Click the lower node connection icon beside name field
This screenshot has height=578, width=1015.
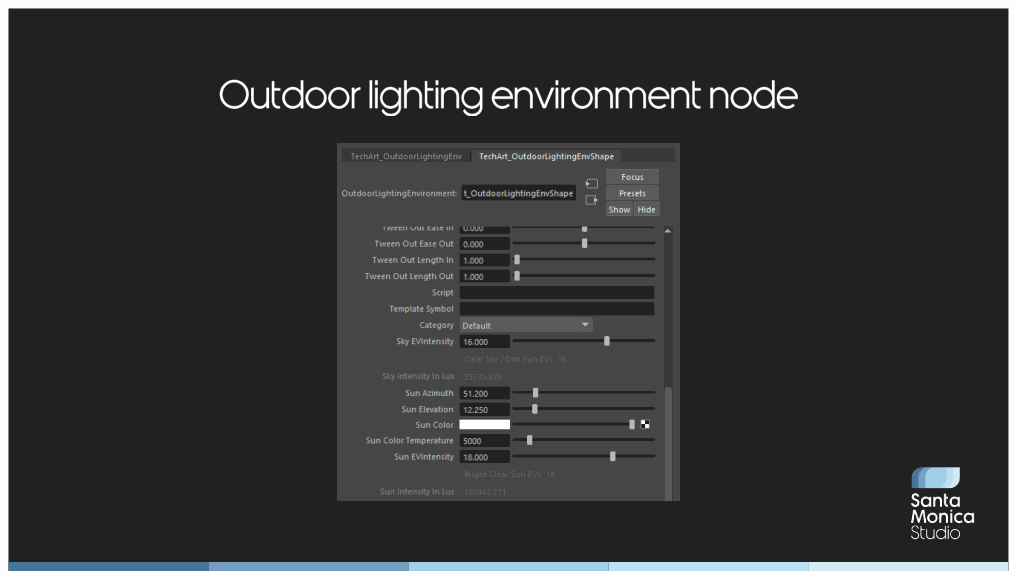click(x=592, y=200)
